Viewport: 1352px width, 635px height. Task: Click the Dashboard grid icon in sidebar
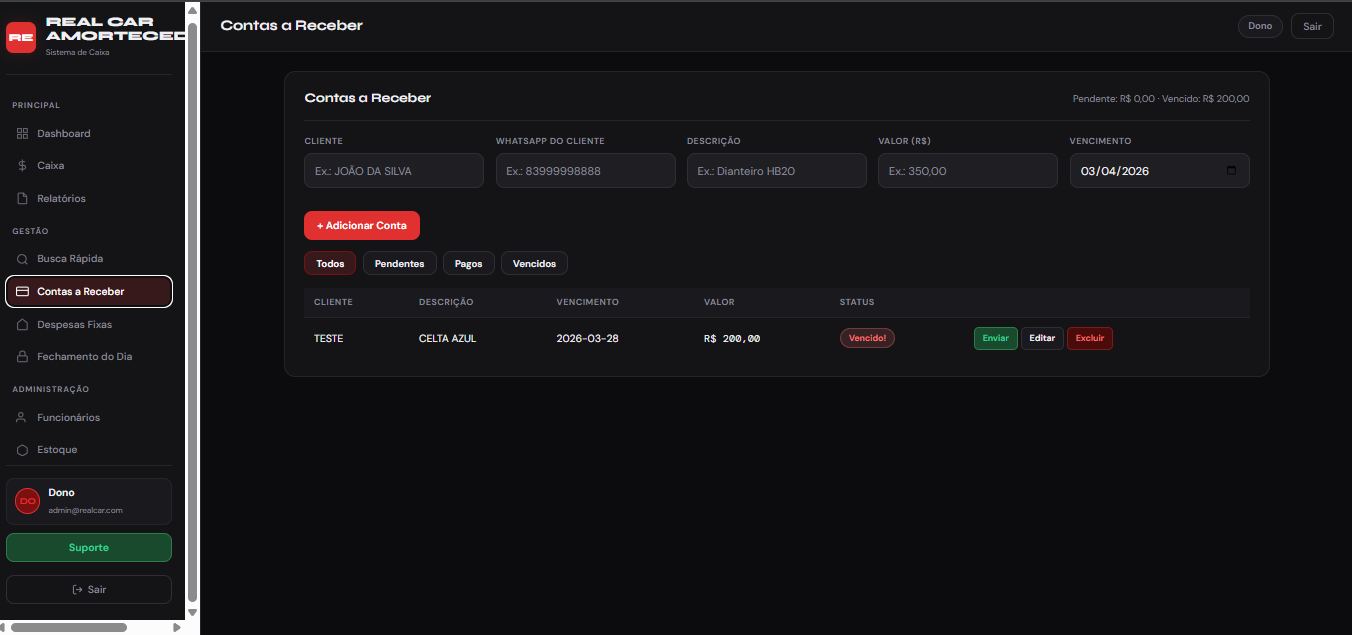(22, 134)
